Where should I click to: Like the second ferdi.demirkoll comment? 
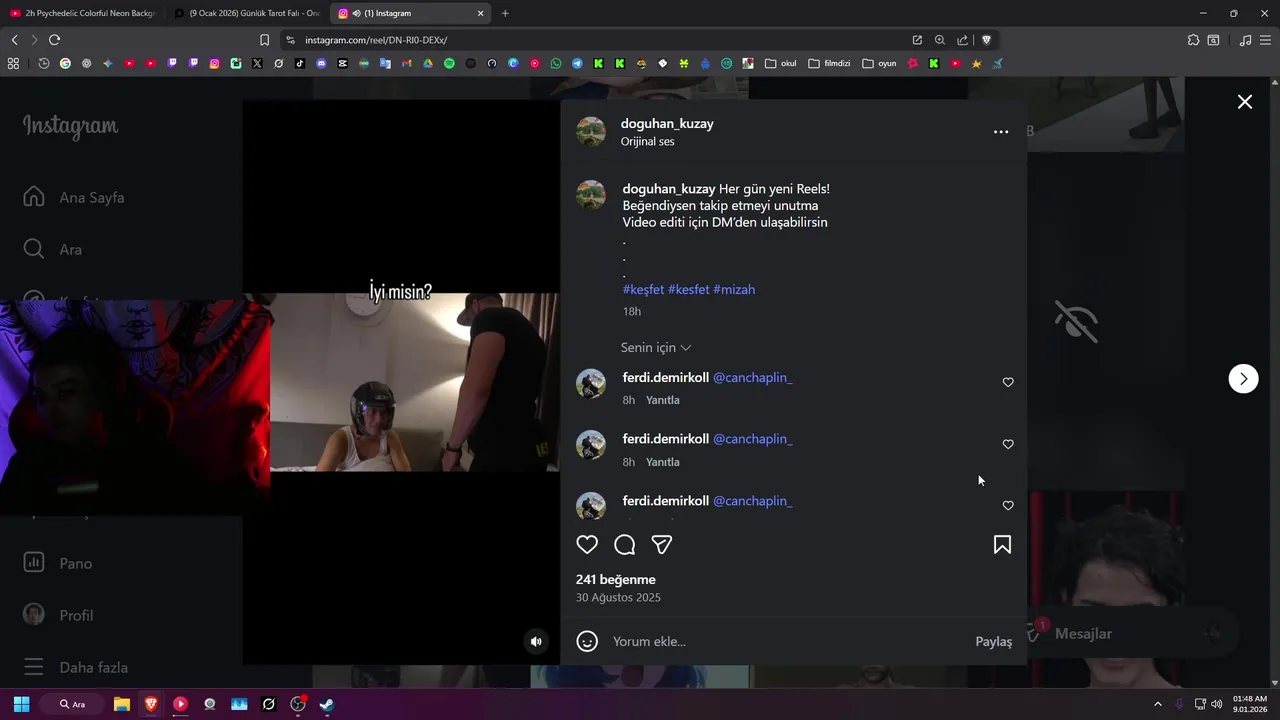point(1008,444)
